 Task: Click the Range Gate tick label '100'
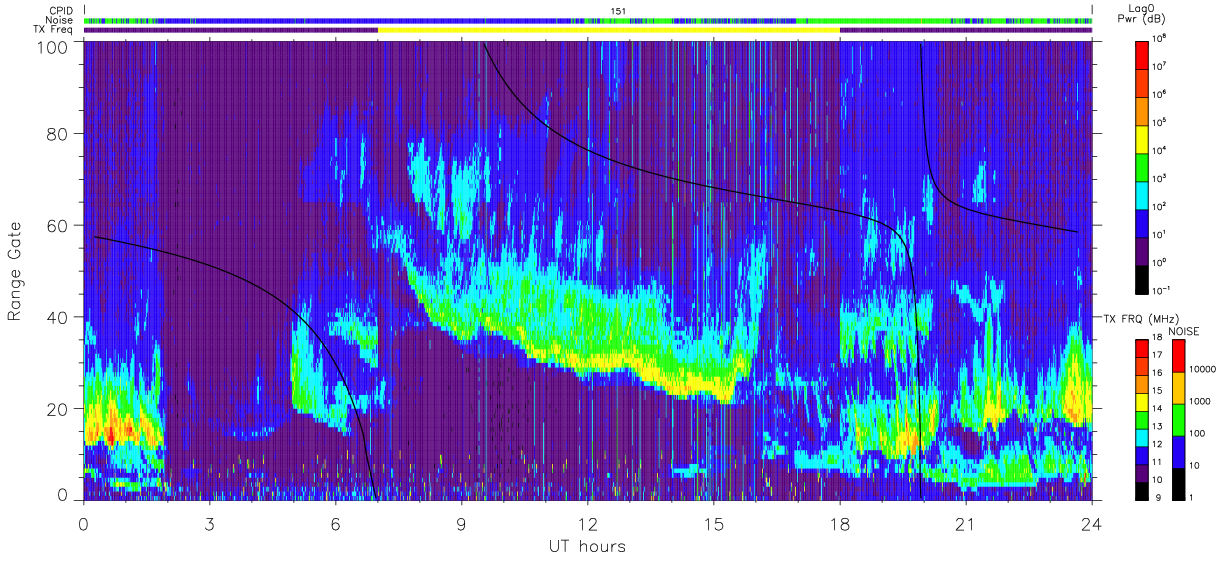[x=52, y=46]
